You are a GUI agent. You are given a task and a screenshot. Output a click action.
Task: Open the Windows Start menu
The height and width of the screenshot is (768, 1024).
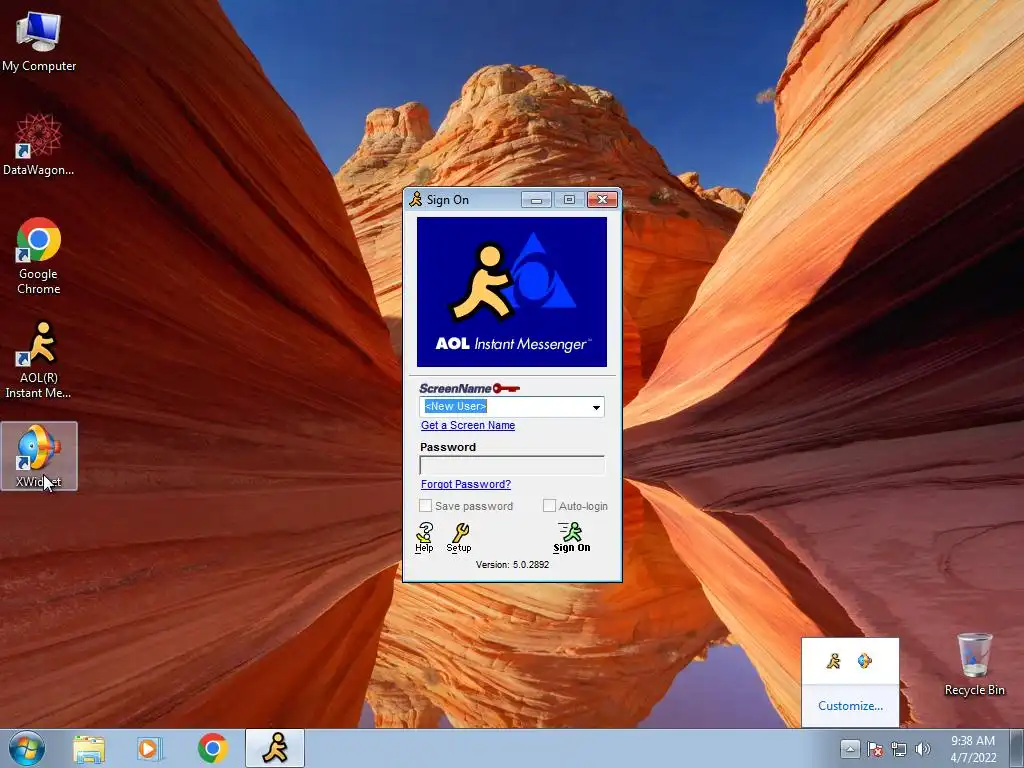27,748
